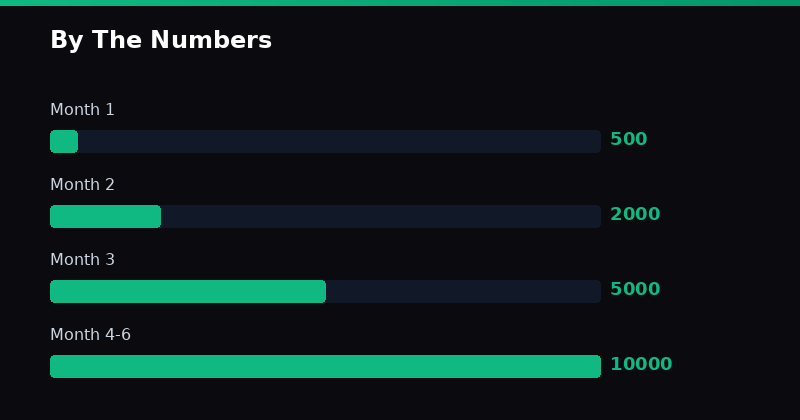
Task: Select the "Month 2" label
Action: coord(82,185)
